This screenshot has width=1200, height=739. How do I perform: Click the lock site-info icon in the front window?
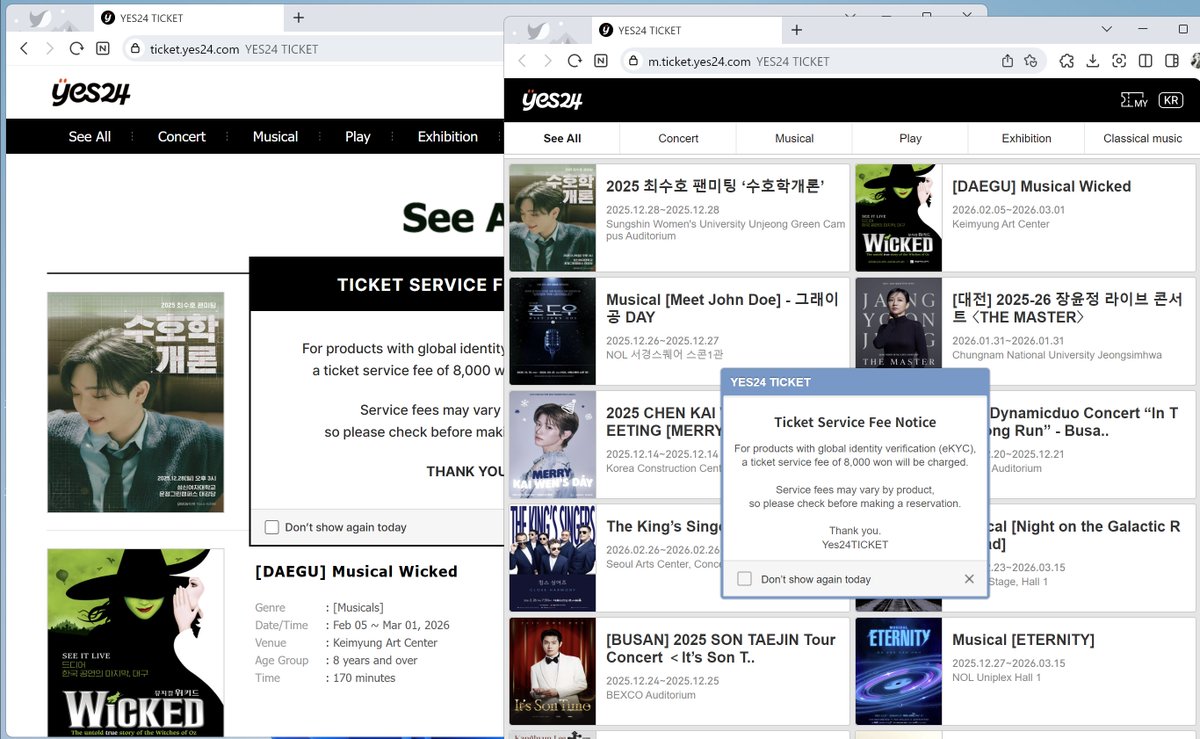[x=634, y=61]
